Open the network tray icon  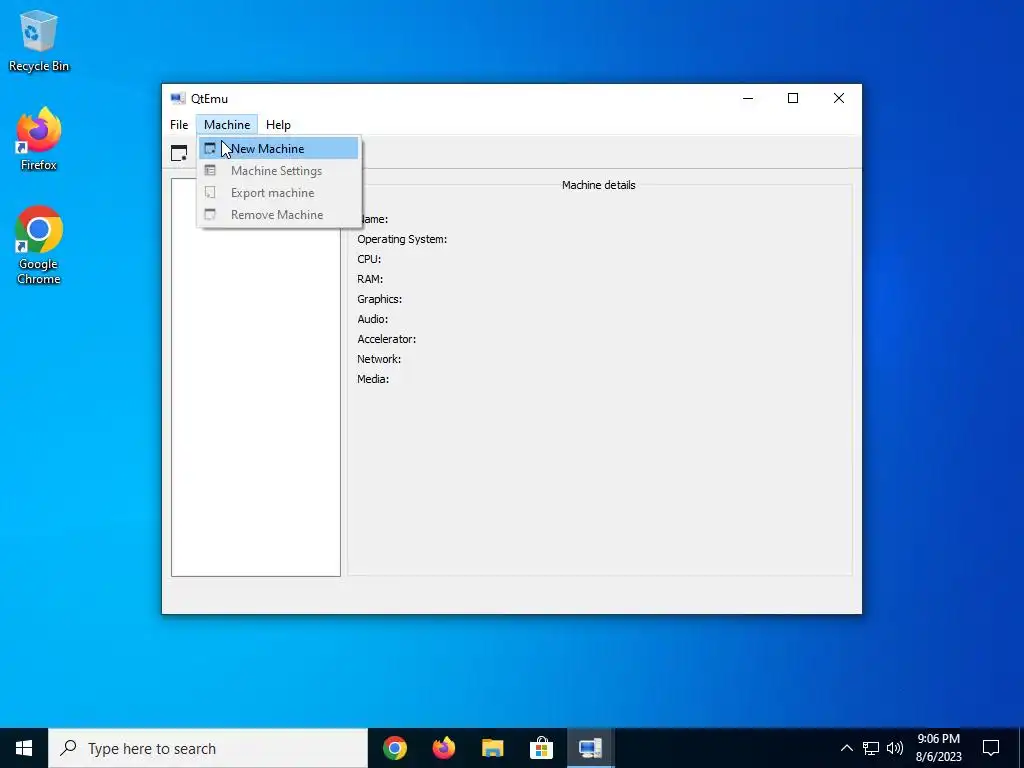coord(871,748)
